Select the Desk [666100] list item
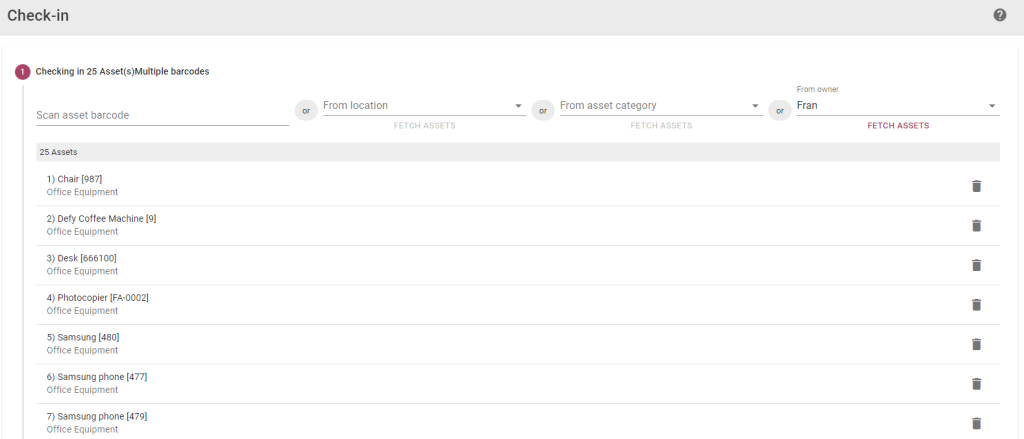 point(518,265)
